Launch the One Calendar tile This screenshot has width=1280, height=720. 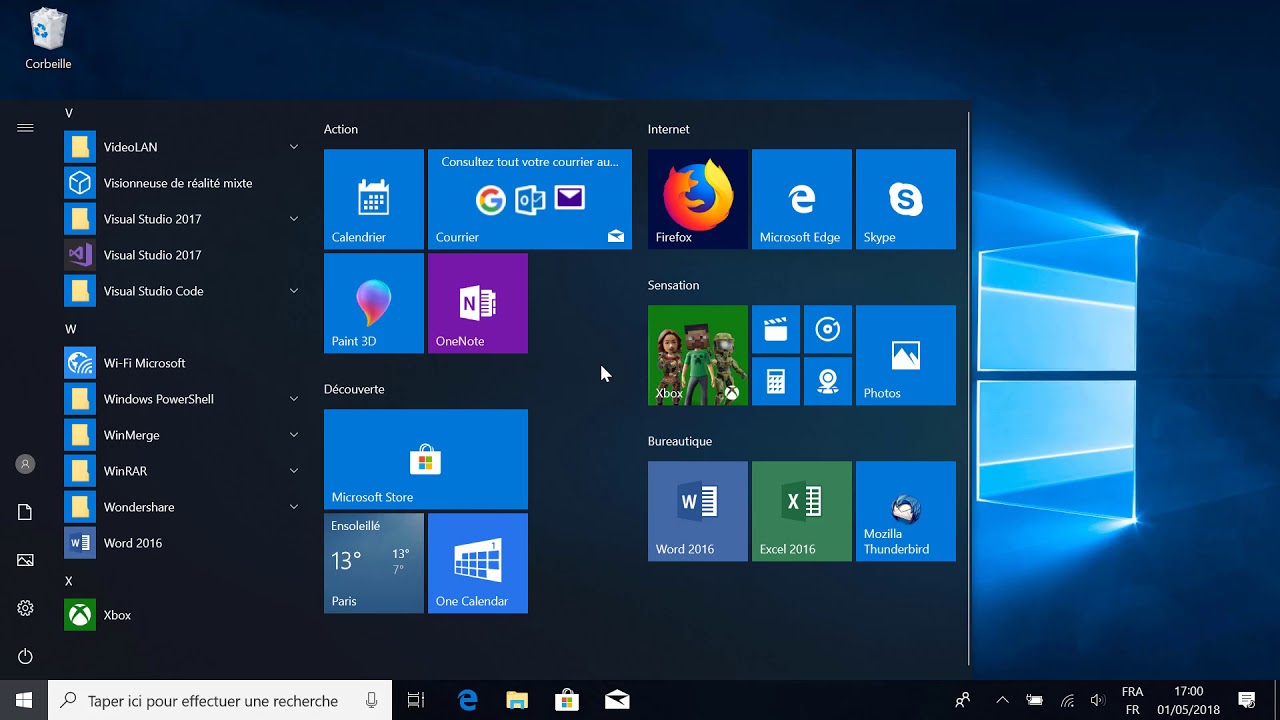[x=478, y=563]
